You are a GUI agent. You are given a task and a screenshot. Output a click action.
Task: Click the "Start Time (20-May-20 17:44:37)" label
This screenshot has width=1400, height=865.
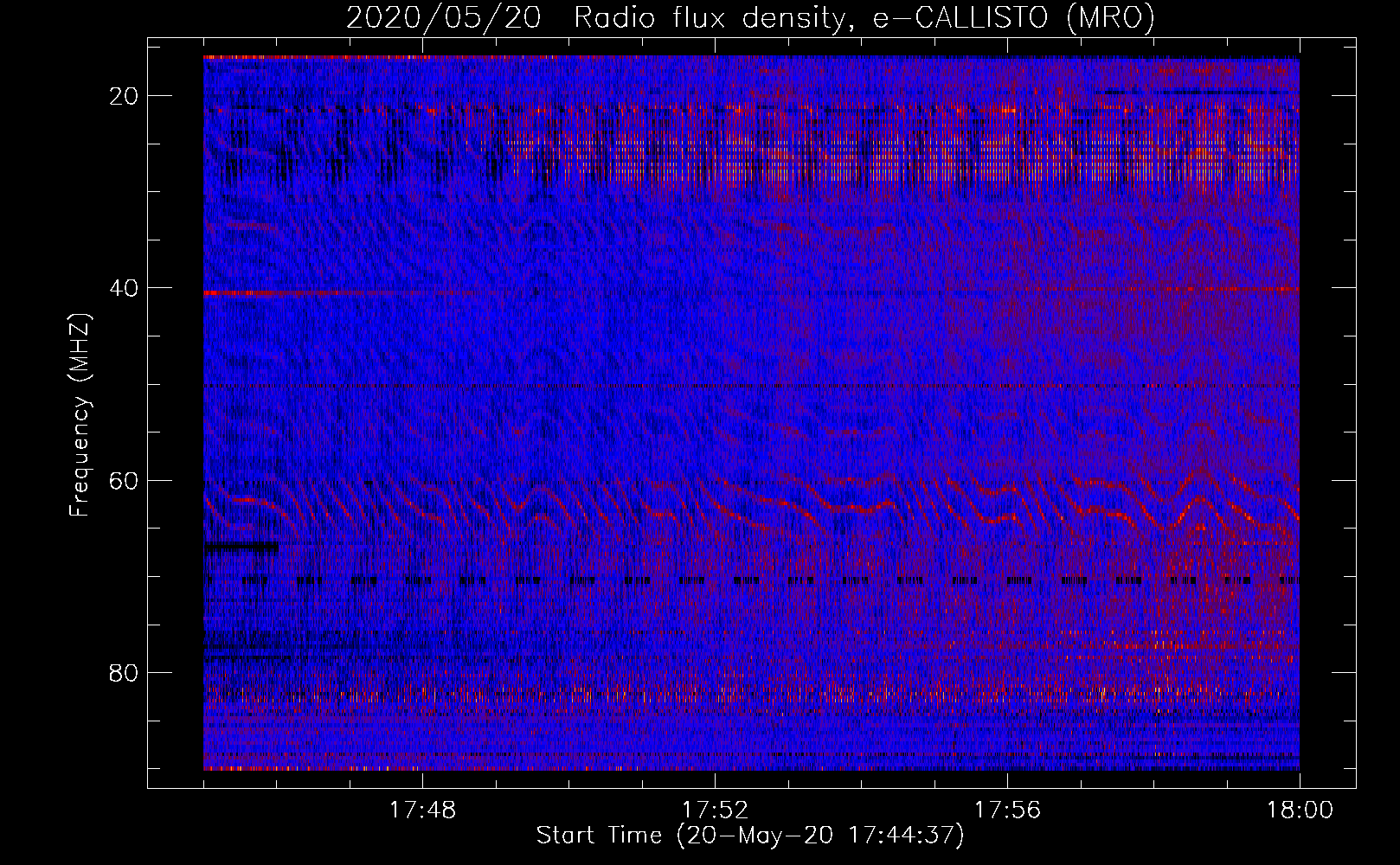750,836
